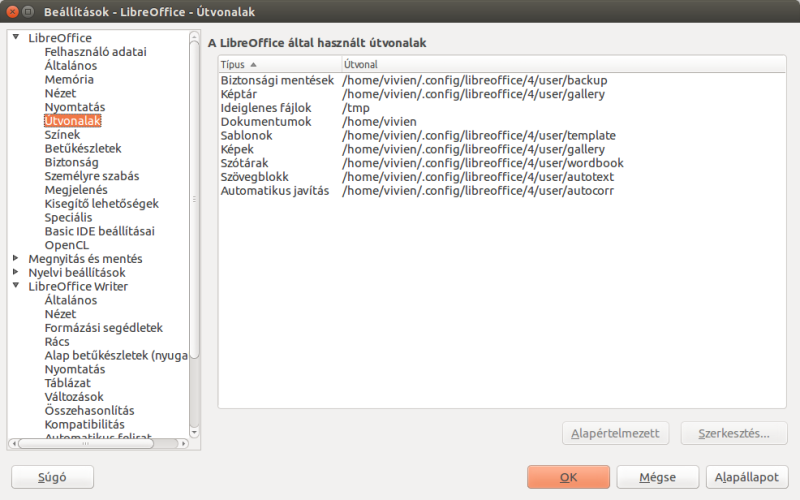800x500 pixels.
Task: Open the Speciális settings page
Action: 68,217
